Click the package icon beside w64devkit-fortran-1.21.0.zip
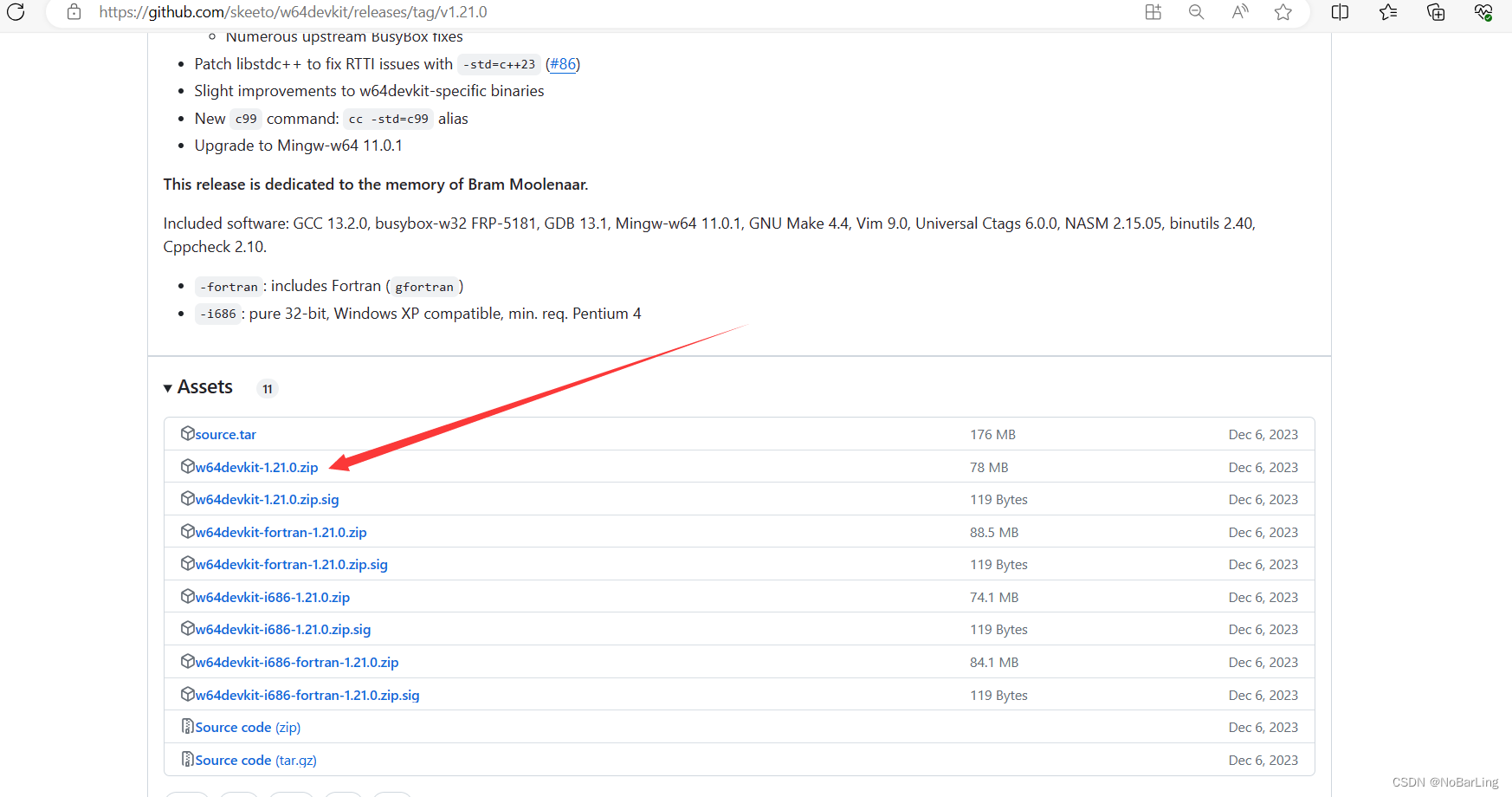 point(187,531)
